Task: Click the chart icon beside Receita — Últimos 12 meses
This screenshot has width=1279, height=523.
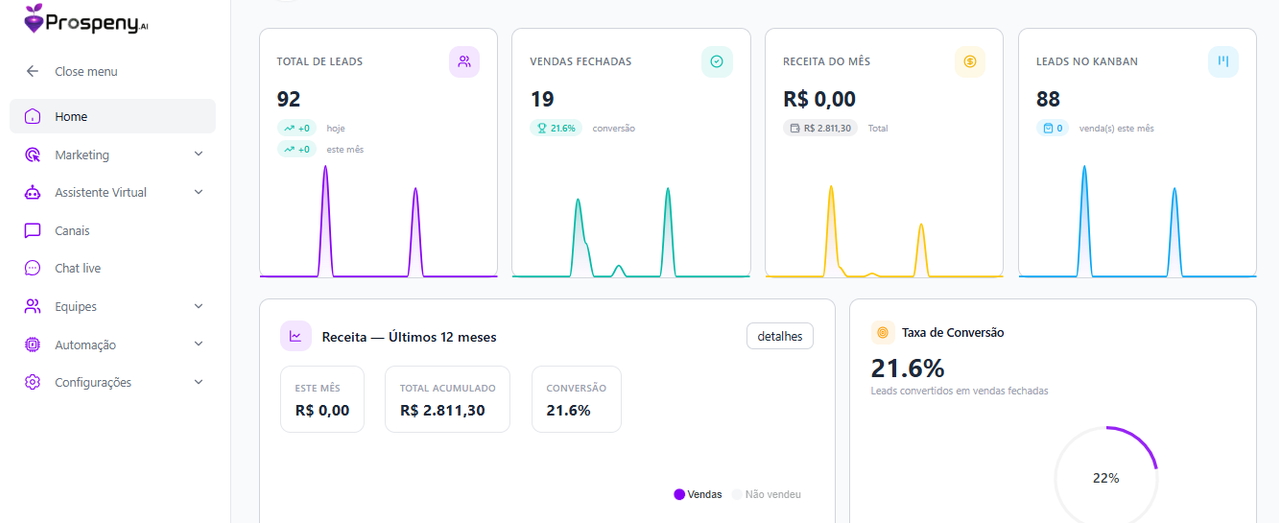Action: pyautogui.click(x=295, y=336)
